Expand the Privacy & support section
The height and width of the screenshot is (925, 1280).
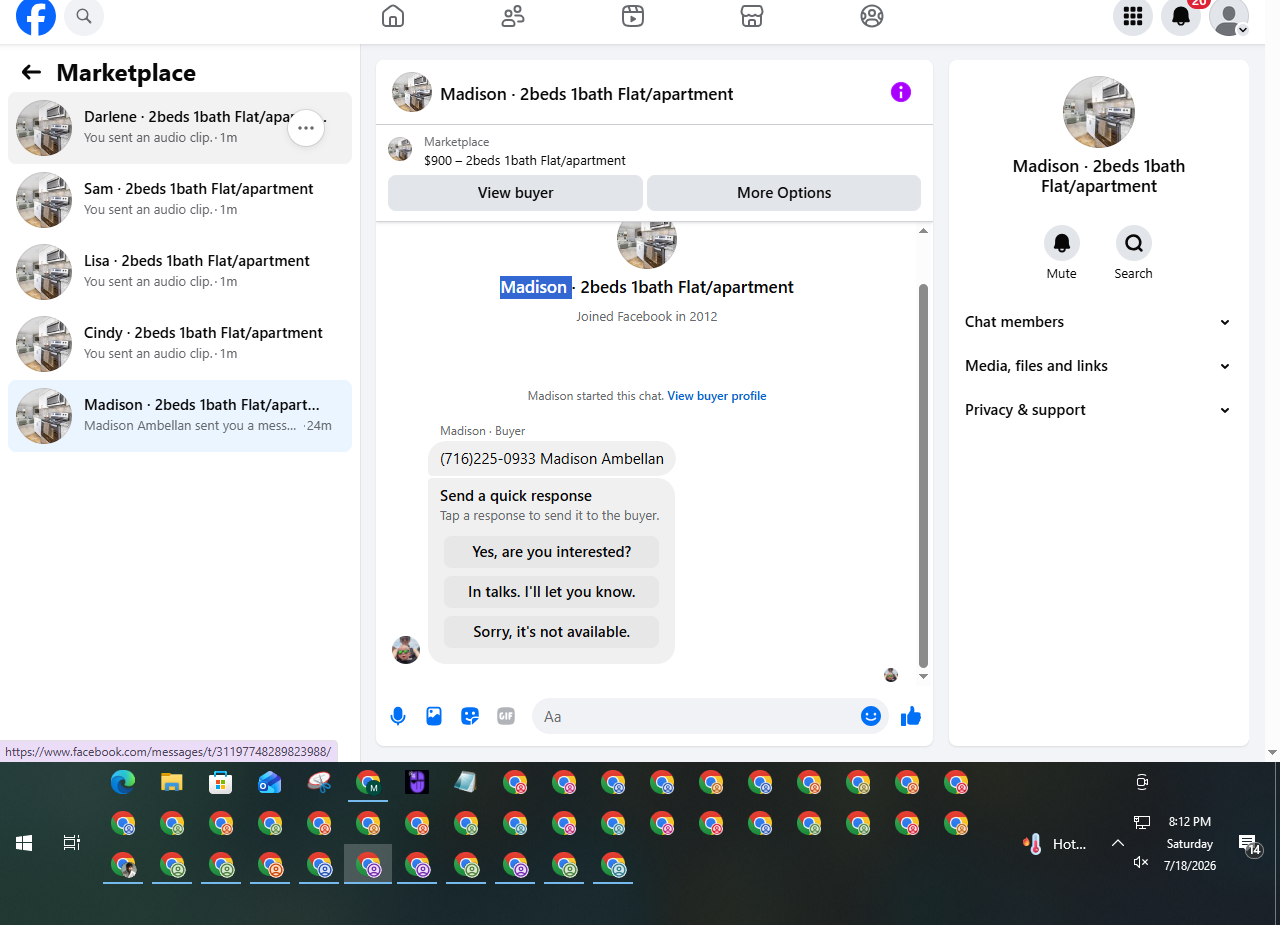(1098, 410)
